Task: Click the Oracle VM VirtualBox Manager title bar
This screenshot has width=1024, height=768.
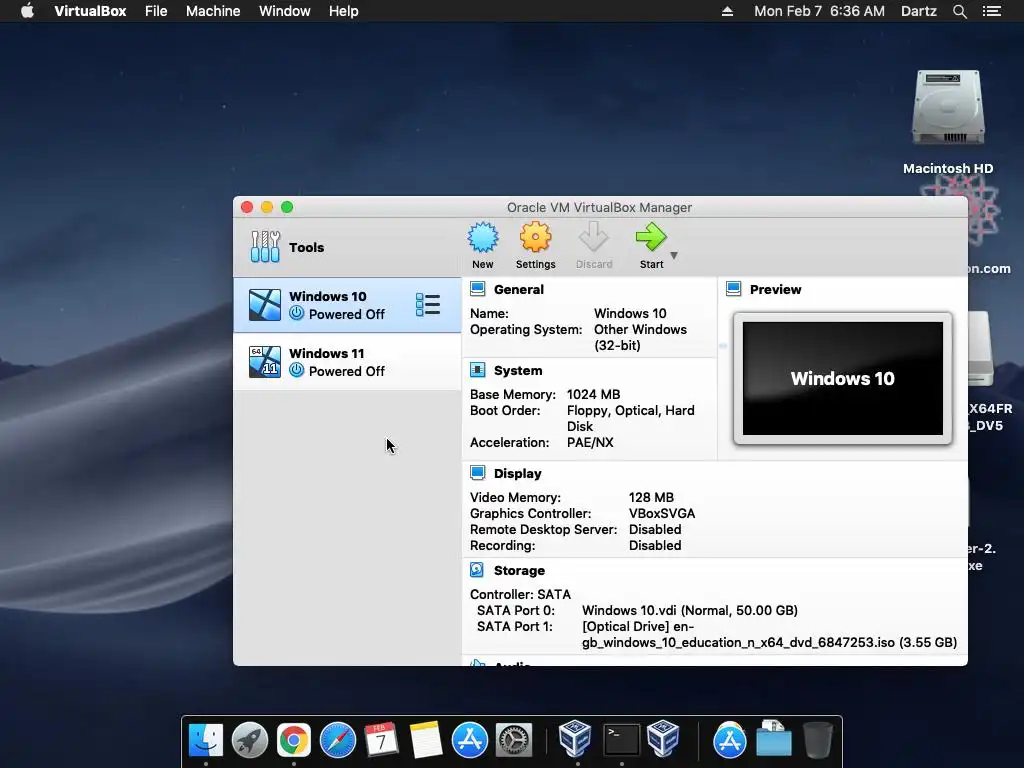Action: pyautogui.click(x=599, y=207)
